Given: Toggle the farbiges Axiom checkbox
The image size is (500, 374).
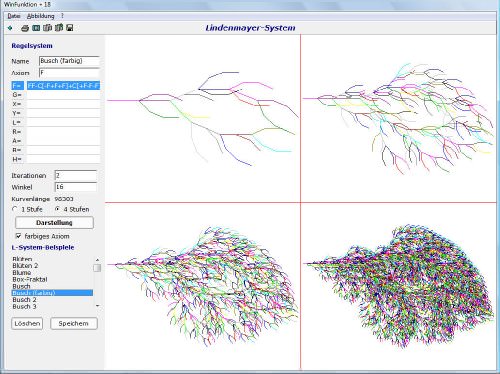Looking at the screenshot, I should 19,236.
